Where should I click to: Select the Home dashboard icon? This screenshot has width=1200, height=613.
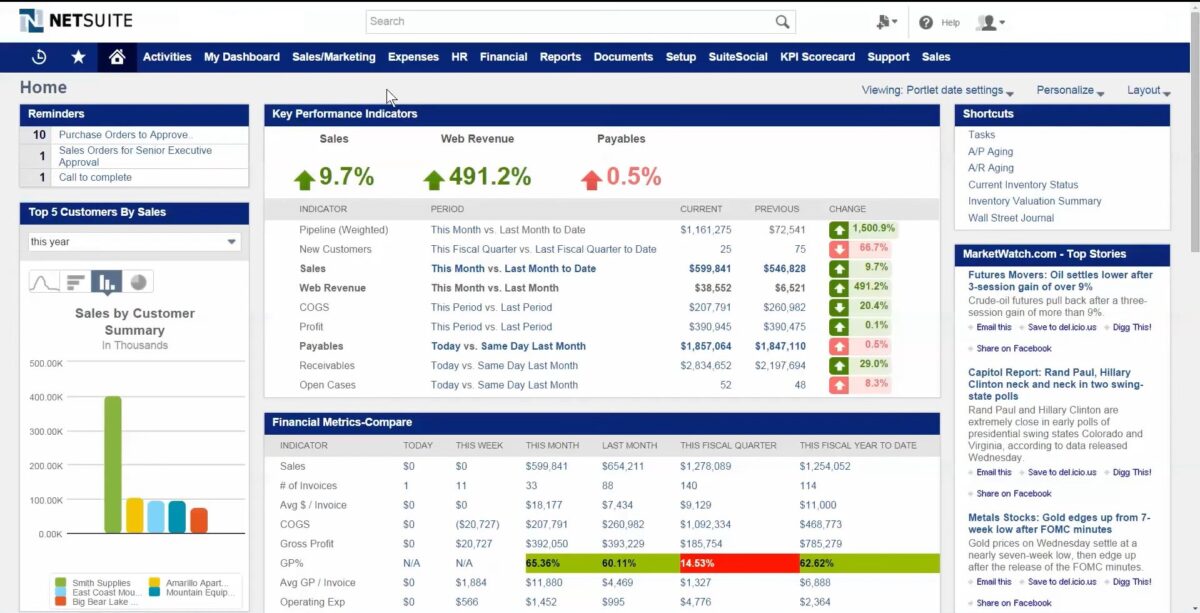[x=117, y=57]
